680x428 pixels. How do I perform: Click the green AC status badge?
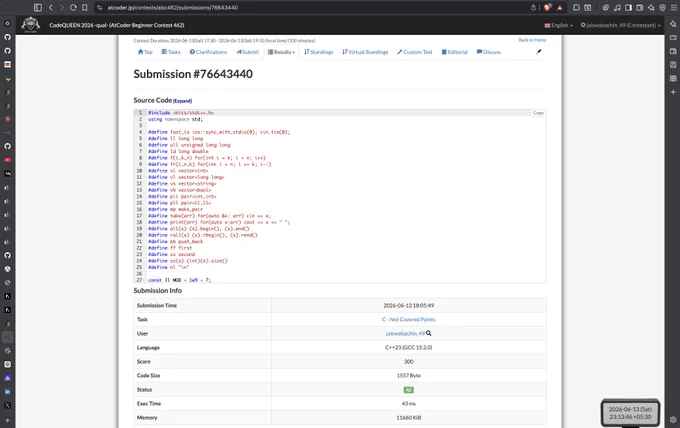tap(409, 390)
